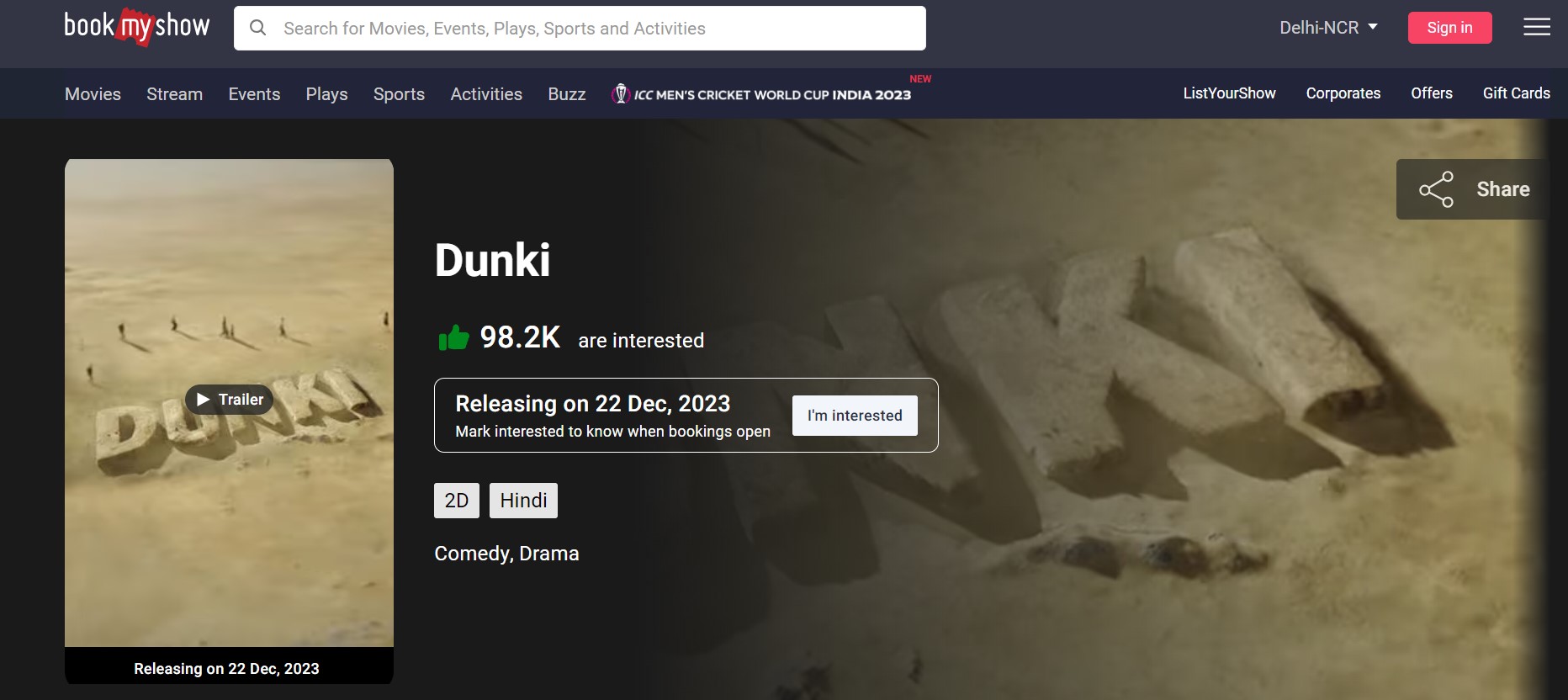Open the Offers link
Viewport: 1568px width, 700px height.
[x=1431, y=93]
